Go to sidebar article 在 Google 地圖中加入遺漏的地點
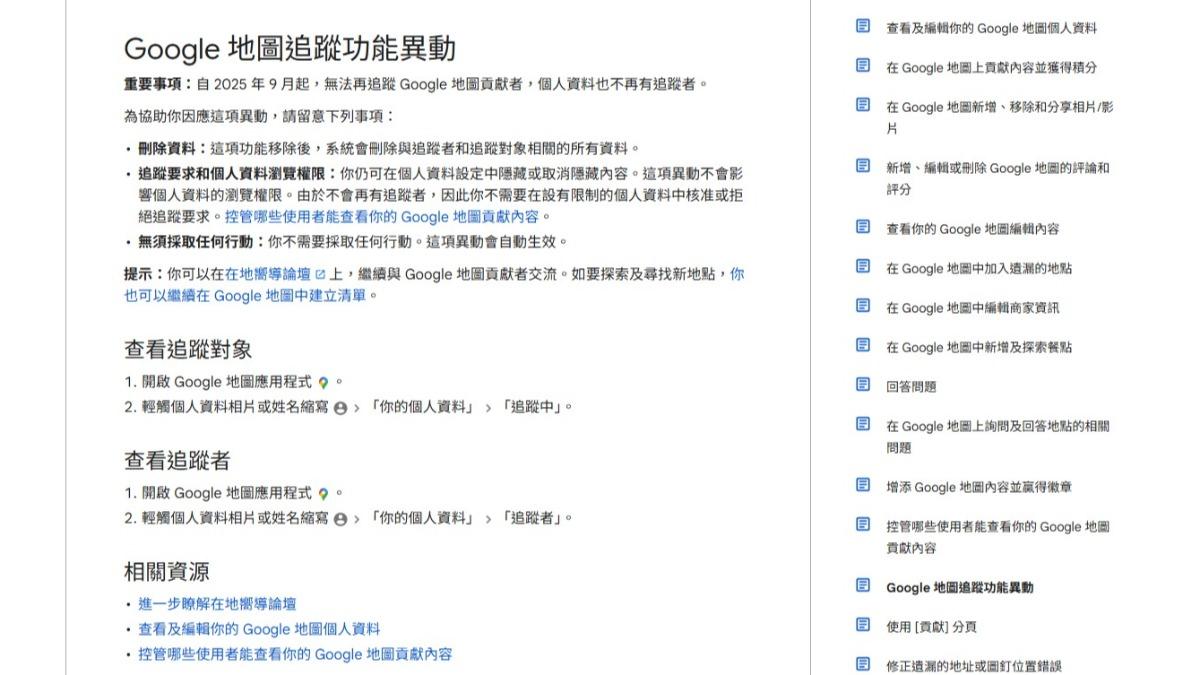1200x675 pixels. [x=979, y=268]
